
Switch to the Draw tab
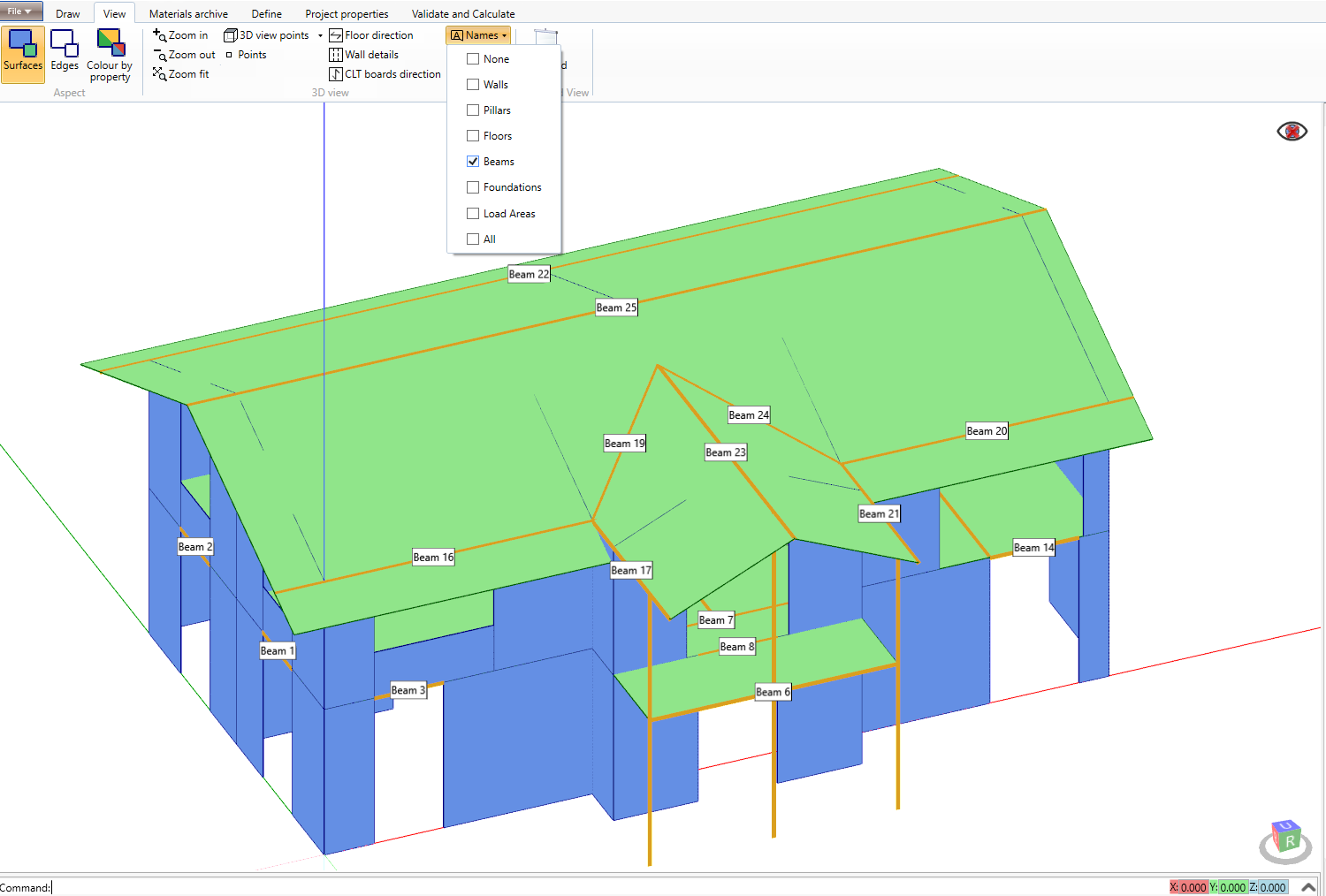click(x=67, y=14)
